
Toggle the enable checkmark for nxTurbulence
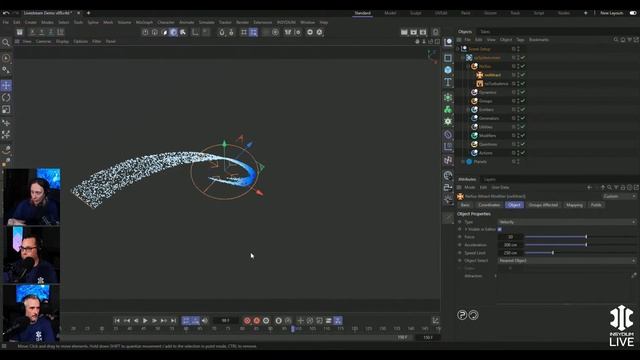[x=523, y=84]
